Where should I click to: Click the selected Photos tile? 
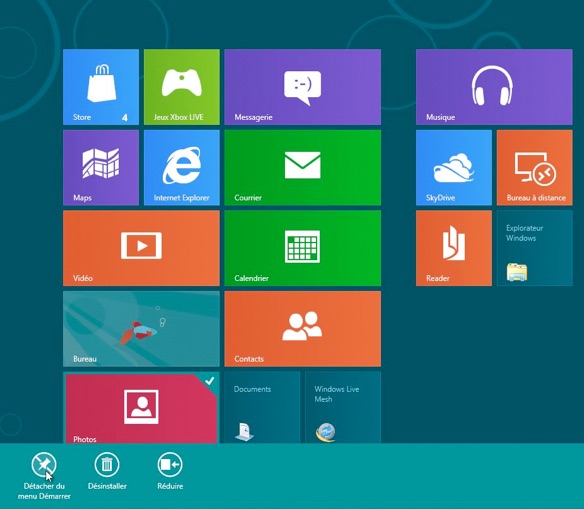[x=142, y=408]
